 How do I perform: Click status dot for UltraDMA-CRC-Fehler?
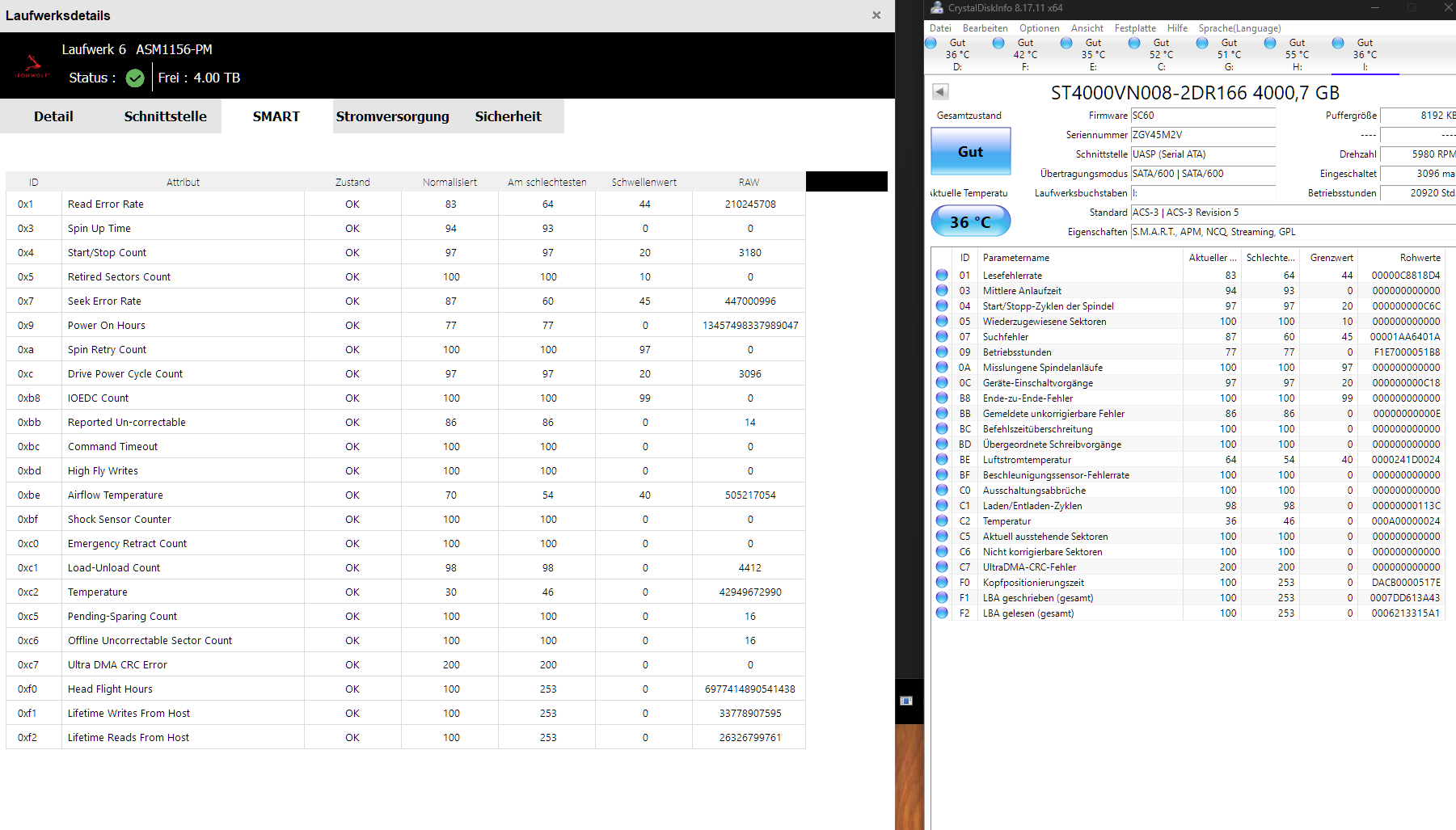(942, 567)
